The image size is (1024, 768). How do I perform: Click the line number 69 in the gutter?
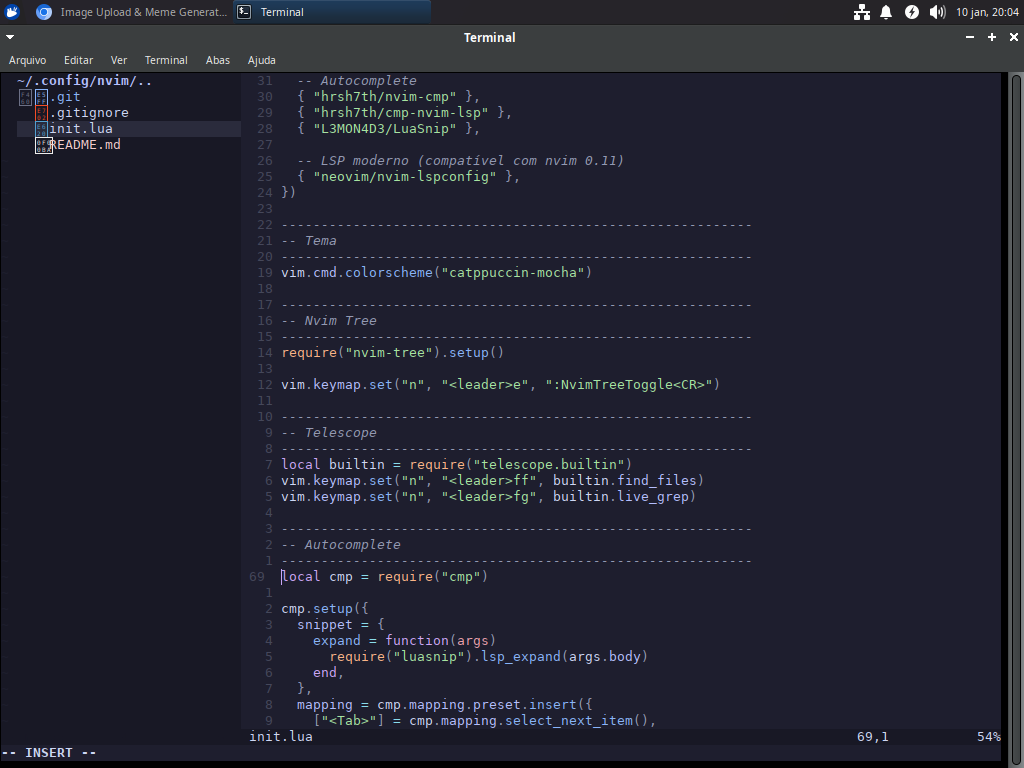point(257,577)
